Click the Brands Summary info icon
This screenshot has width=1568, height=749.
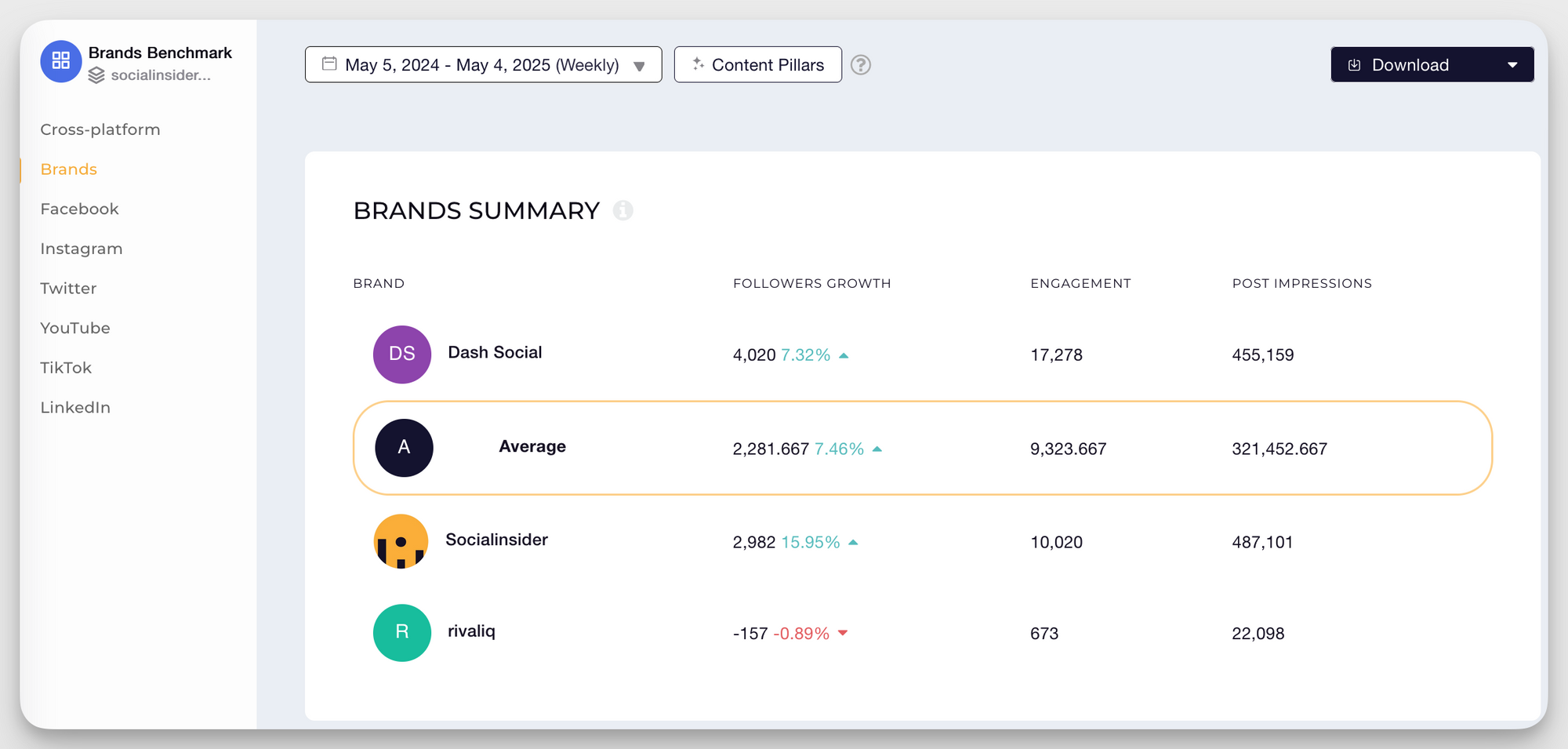click(x=623, y=210)
